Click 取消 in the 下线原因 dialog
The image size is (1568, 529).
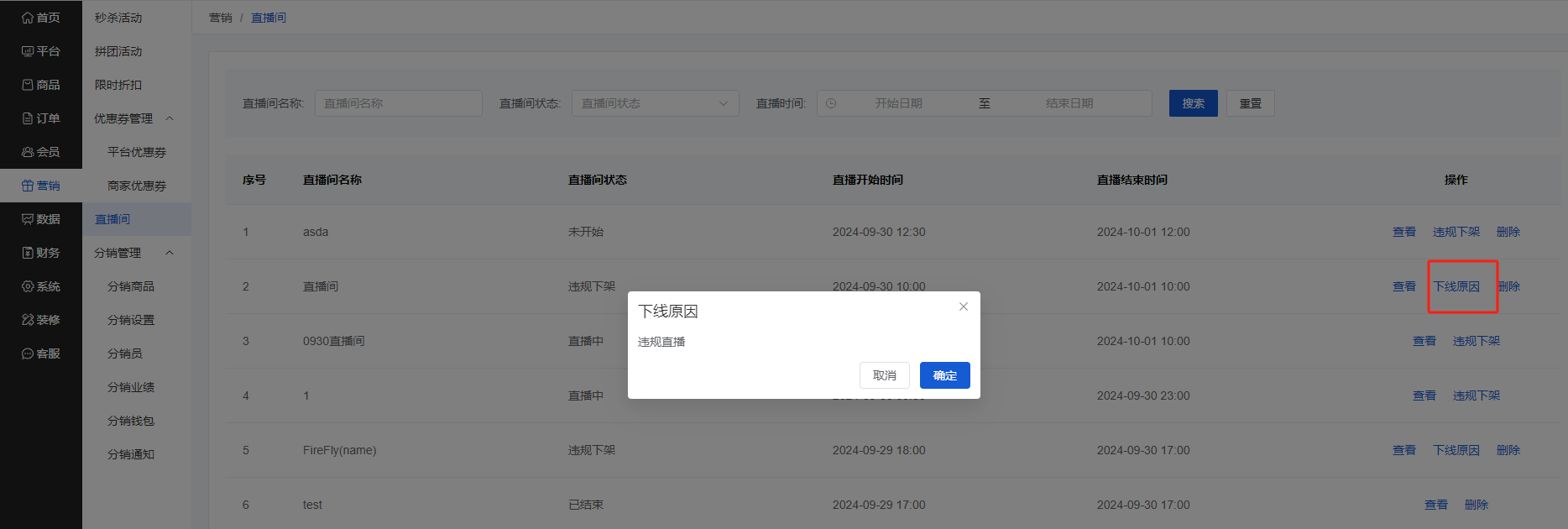pos(885,375)
